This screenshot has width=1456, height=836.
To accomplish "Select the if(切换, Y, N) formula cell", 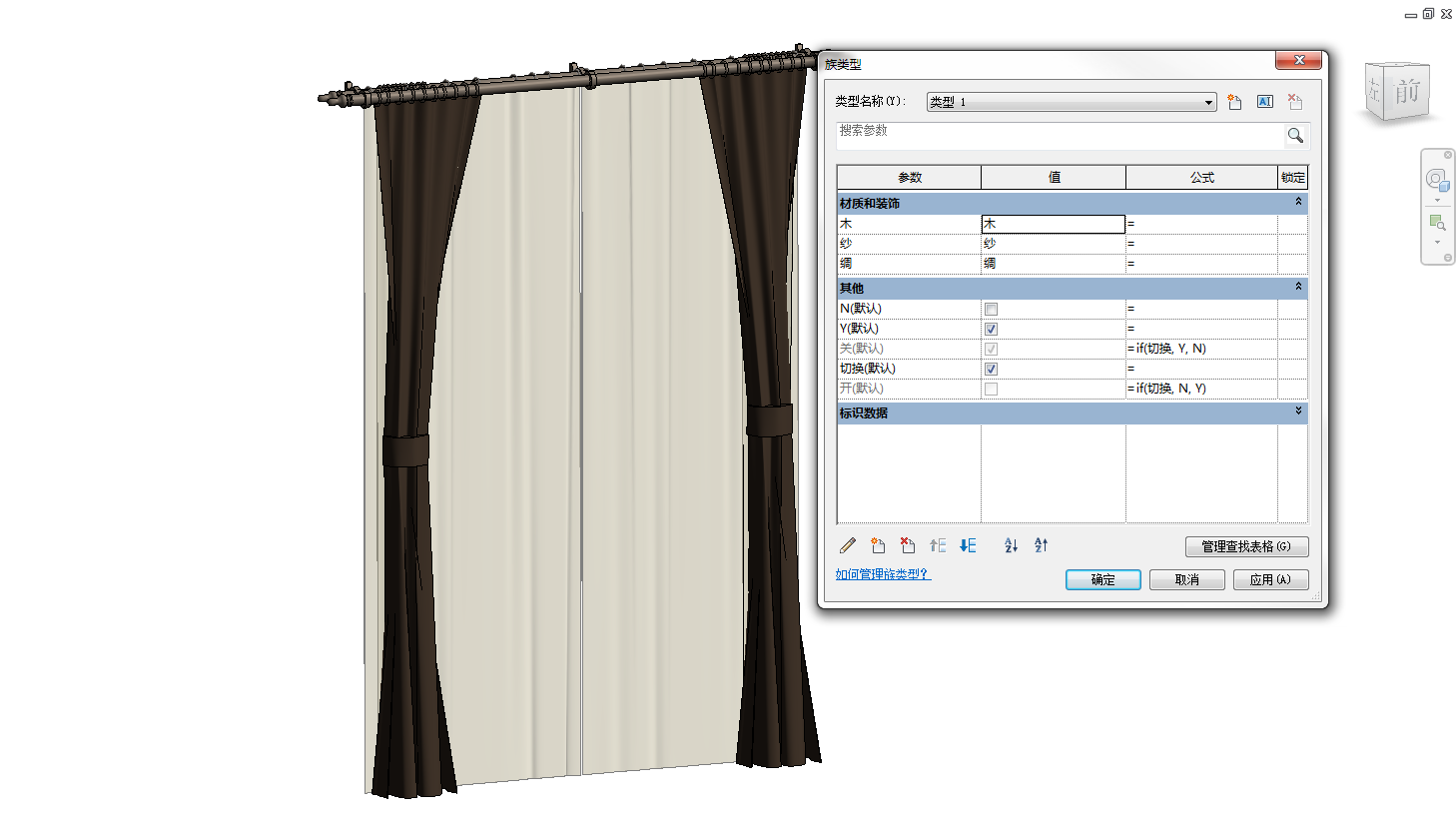I will tap(1202, 349).
